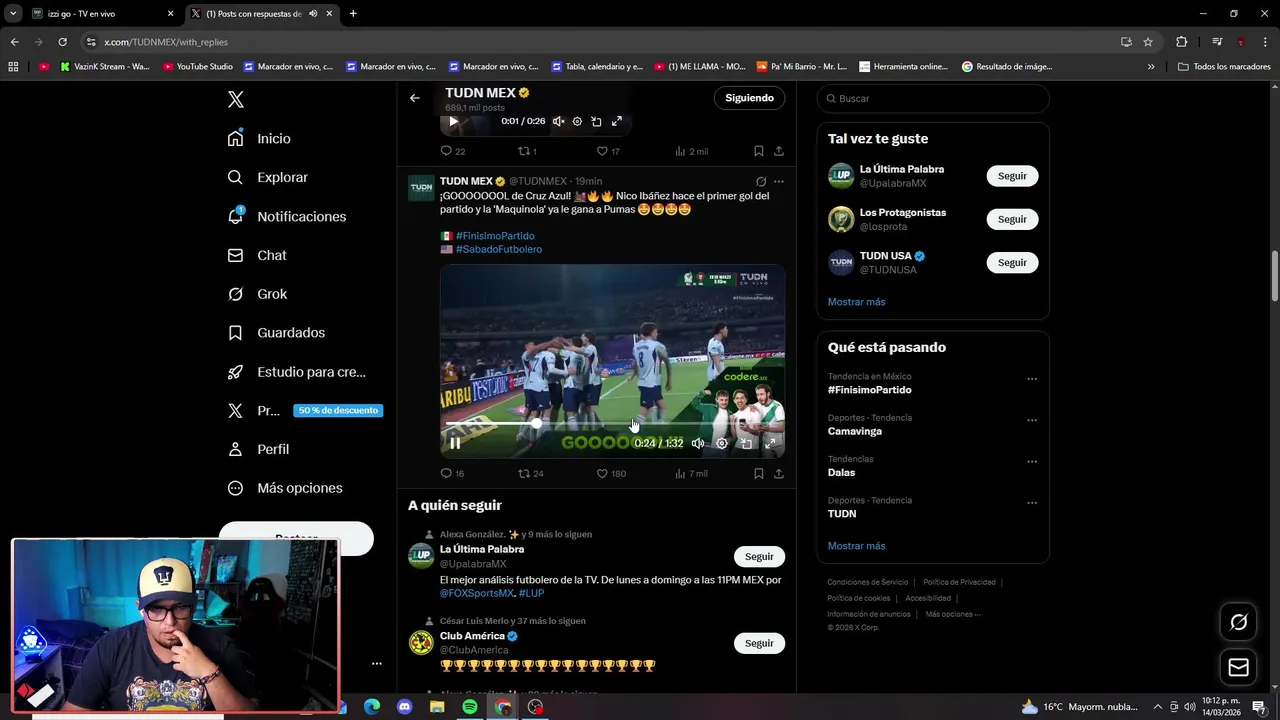The width and height of the screenshot is (1280, 720).
Task: Click the #SabadoFutbolero hashtag in the post
Action: (x=499, y=249)
